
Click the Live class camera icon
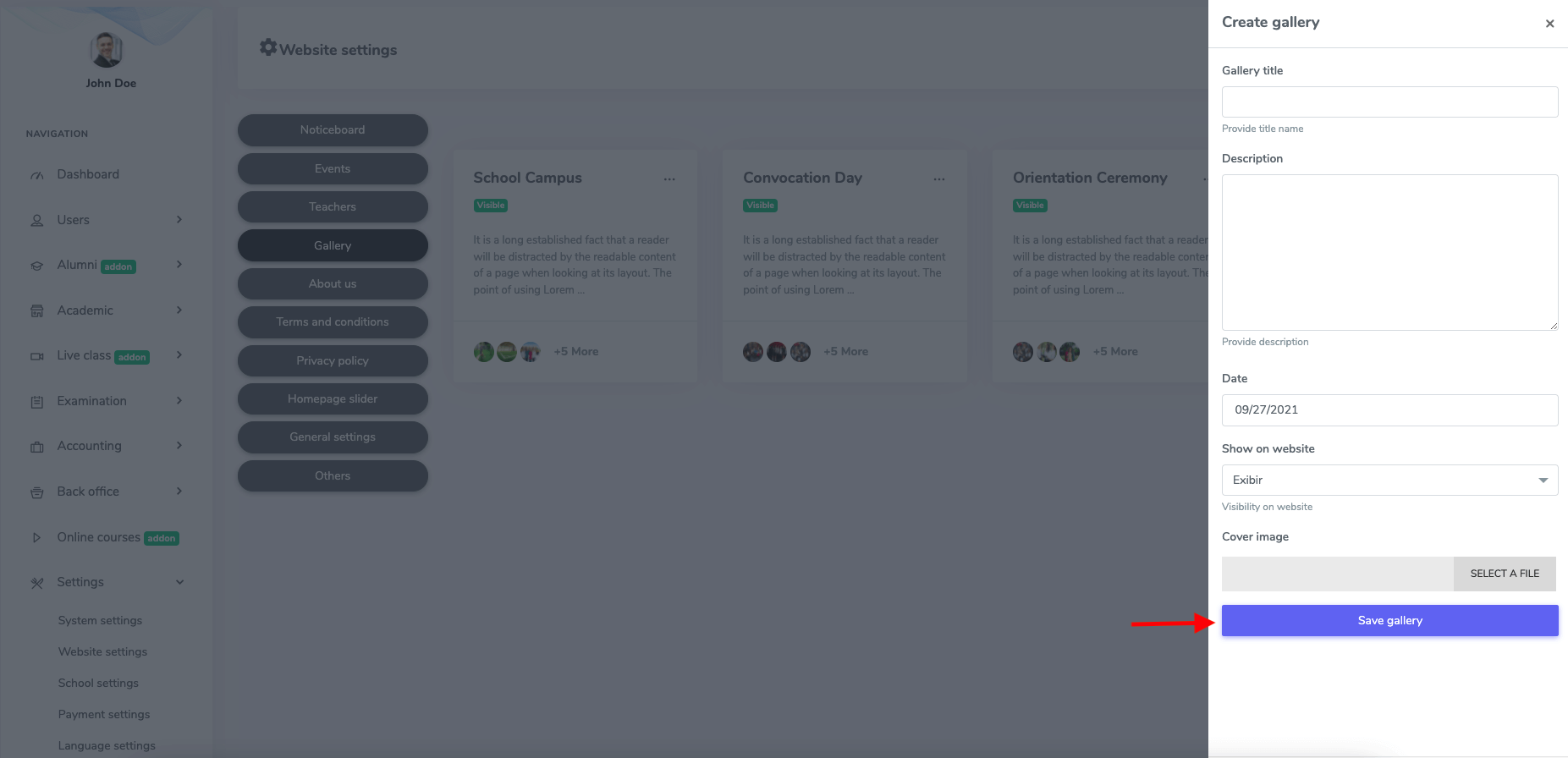tap(37, 356)
